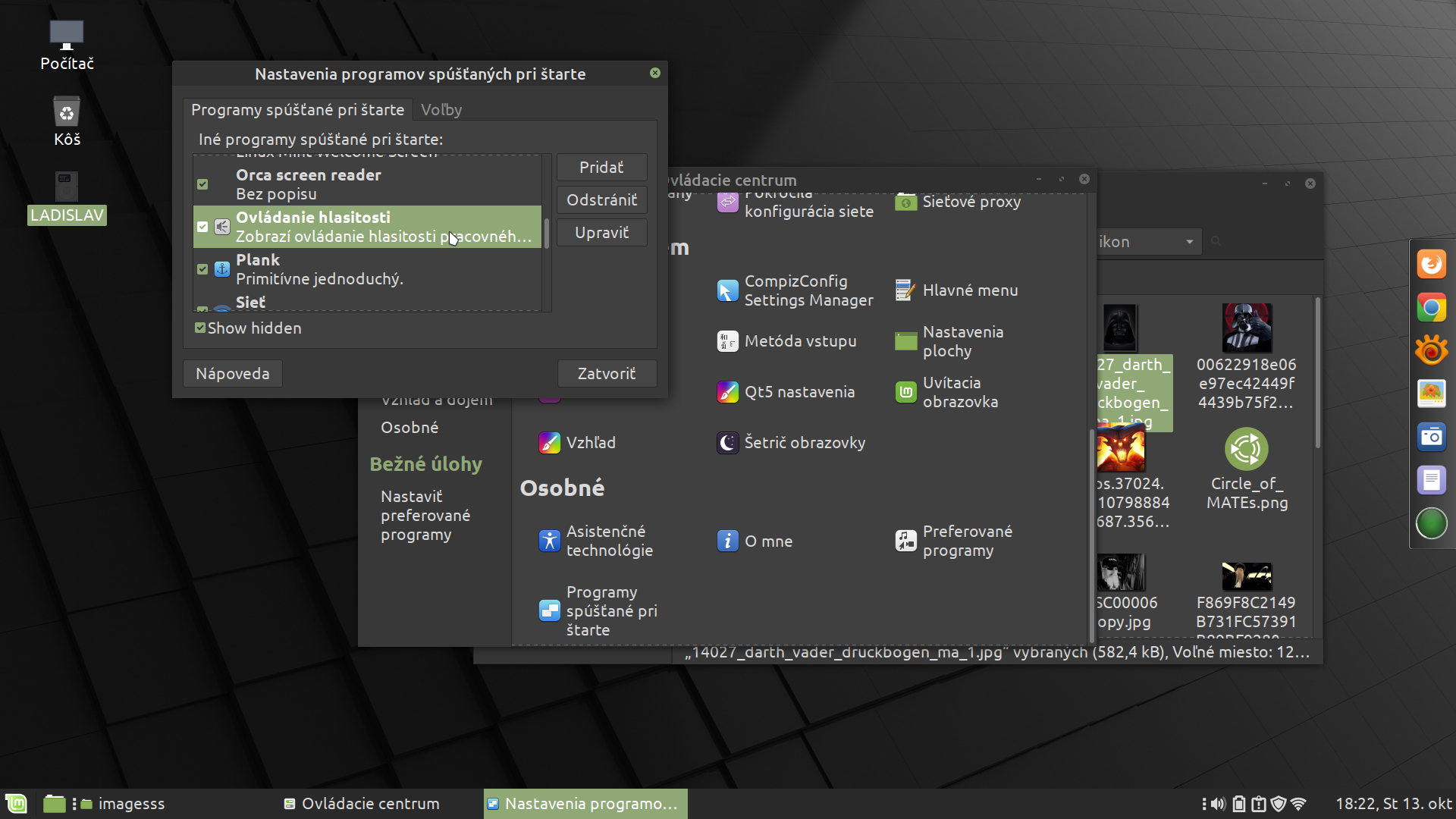Click the Linux Mint menu button
The image size is (1456, 819).
coord(17,803)
